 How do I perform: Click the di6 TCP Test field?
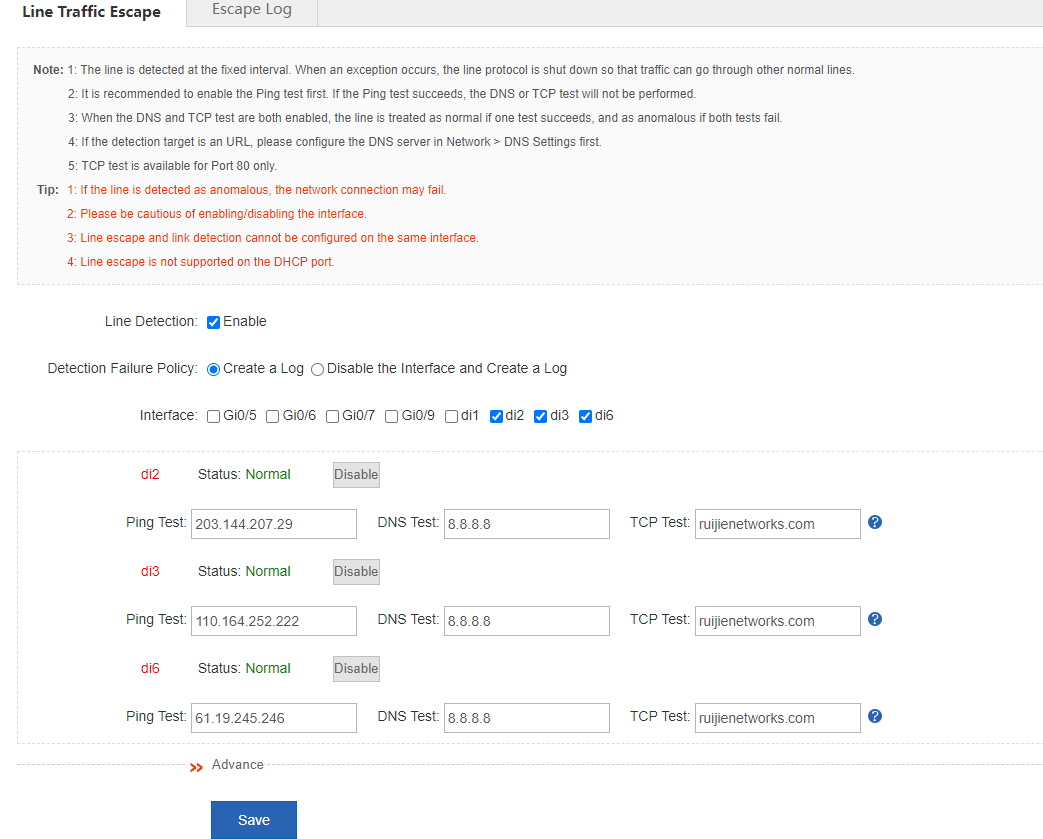click(x=777, y=718)
